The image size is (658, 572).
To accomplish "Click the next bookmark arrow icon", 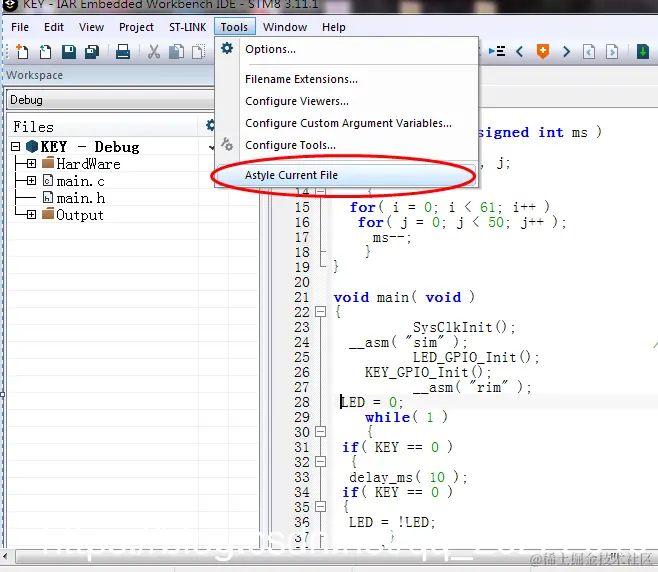I will (567, 52).
